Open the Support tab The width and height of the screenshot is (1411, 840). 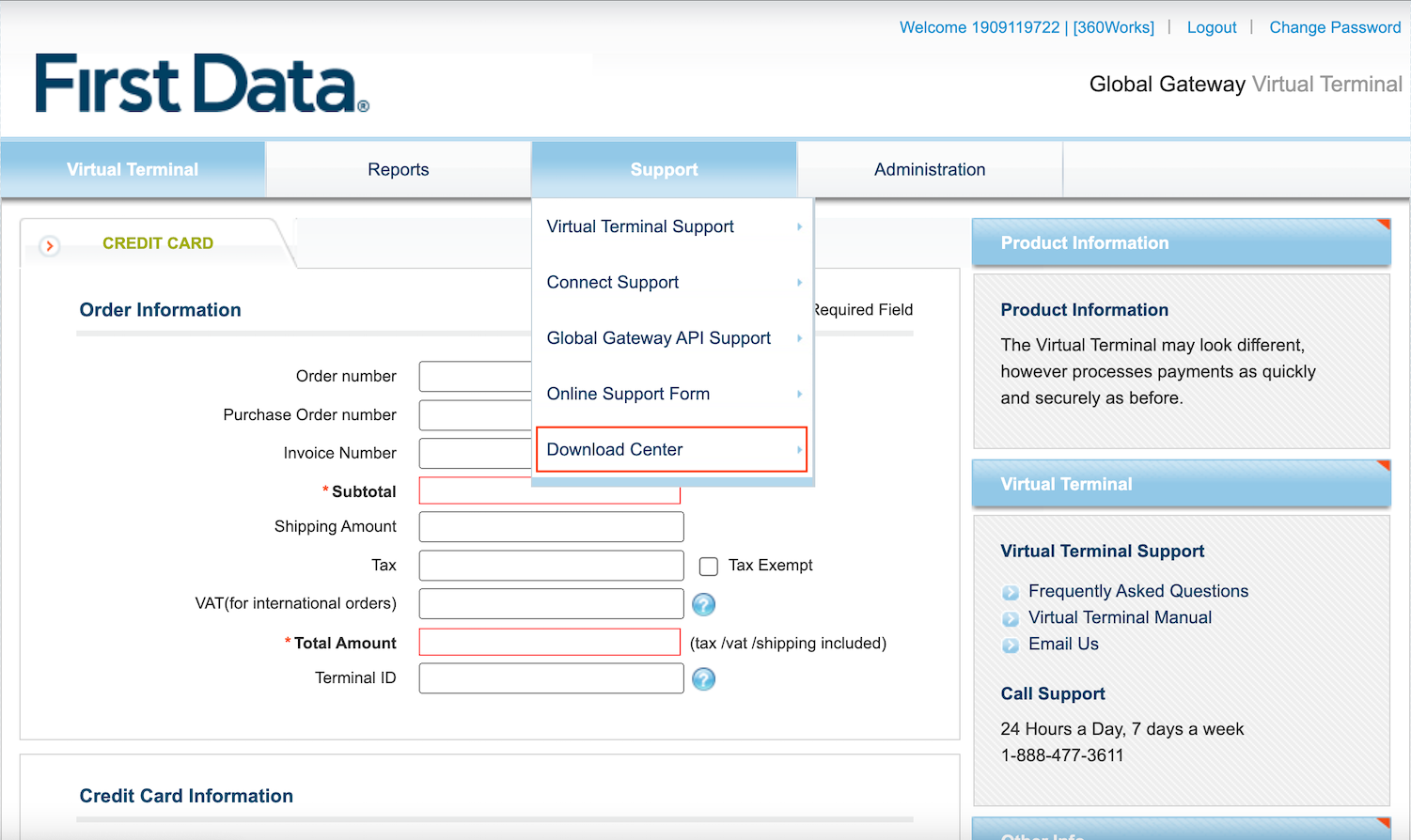pos(664,169)
